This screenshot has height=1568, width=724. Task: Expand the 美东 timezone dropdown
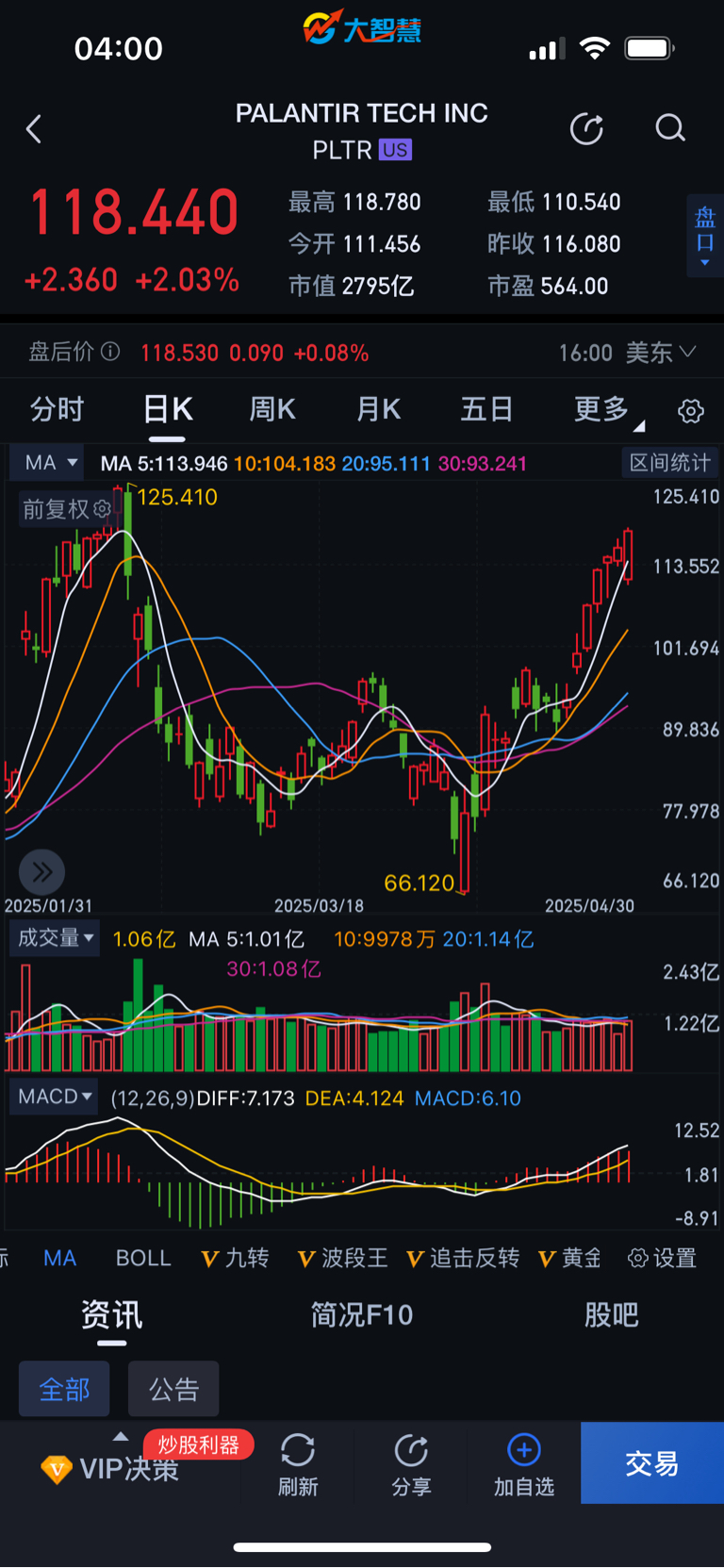(x=661, y=353)
